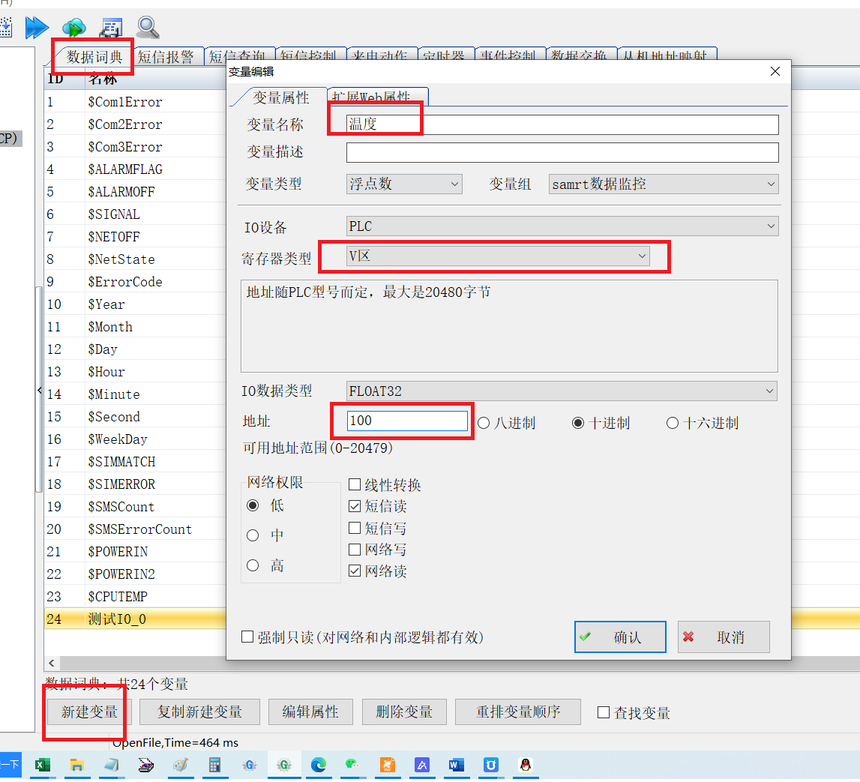Image resolution: width=860 pixels, height=782 pixels.
Task: Open the notepad taskbar icon
Action: tap(111, 764)
